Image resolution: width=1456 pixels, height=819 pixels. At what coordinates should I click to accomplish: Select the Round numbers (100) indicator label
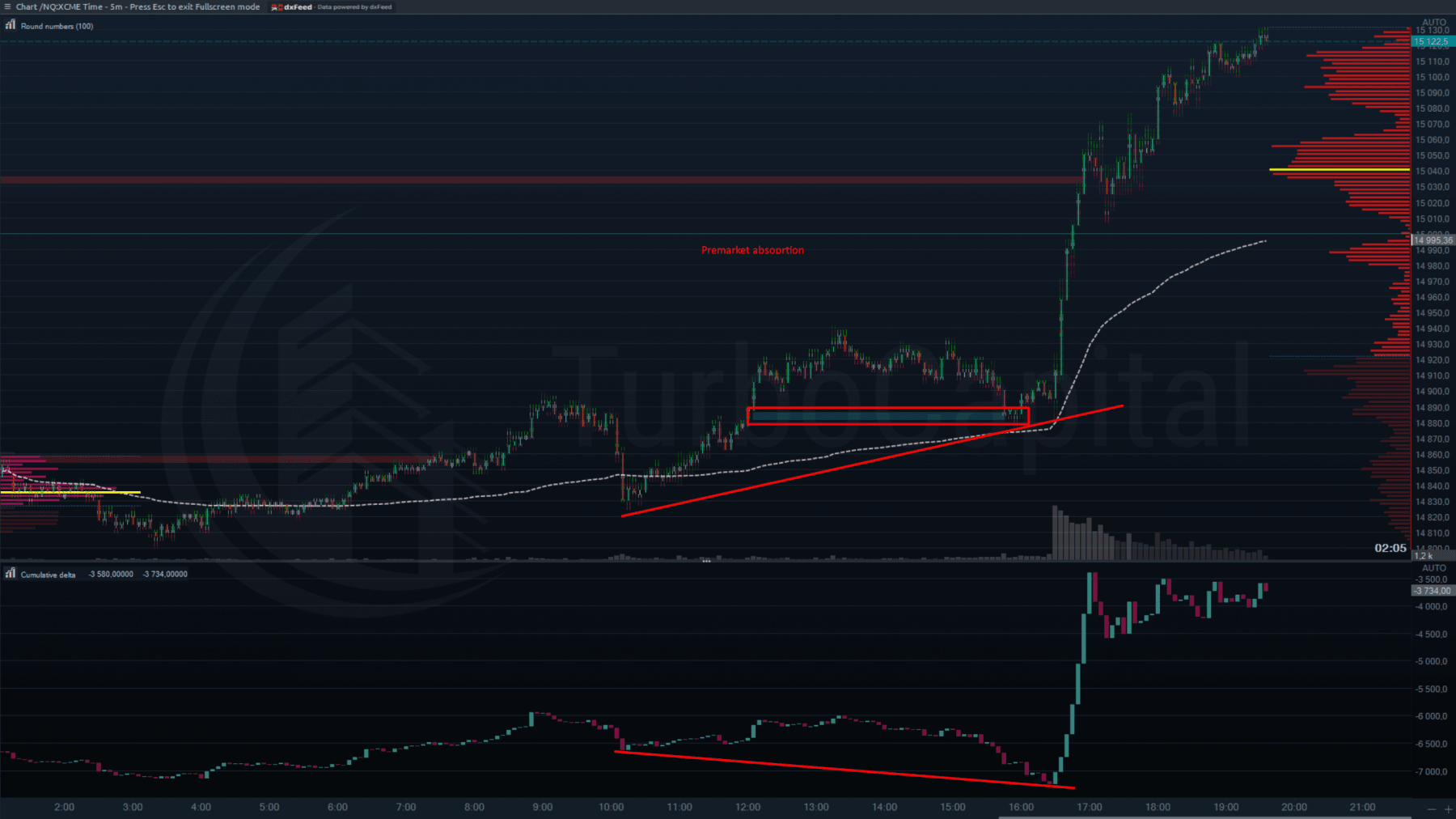56,25
